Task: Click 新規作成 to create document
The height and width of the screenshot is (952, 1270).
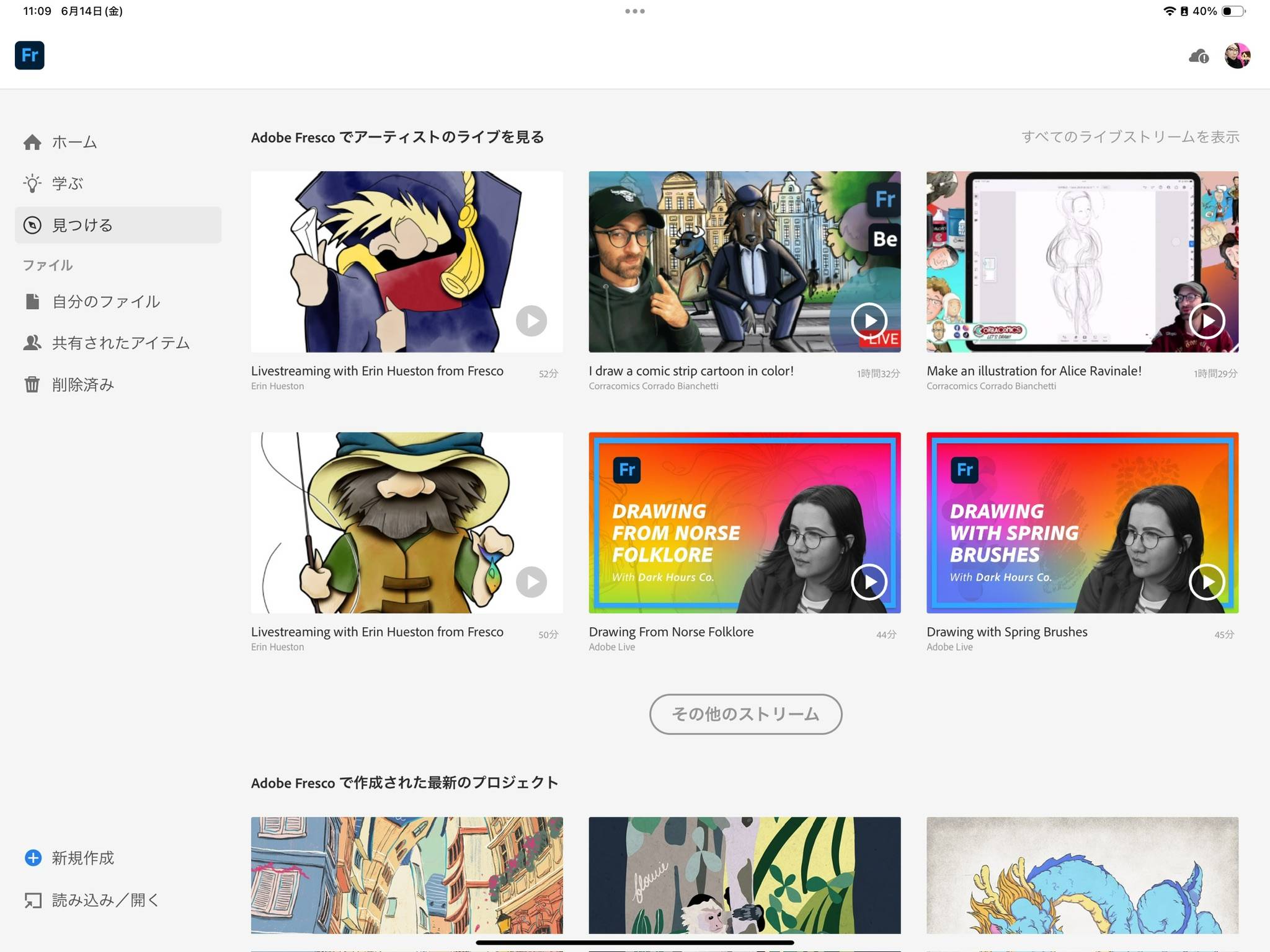Action: click(83, 857)
